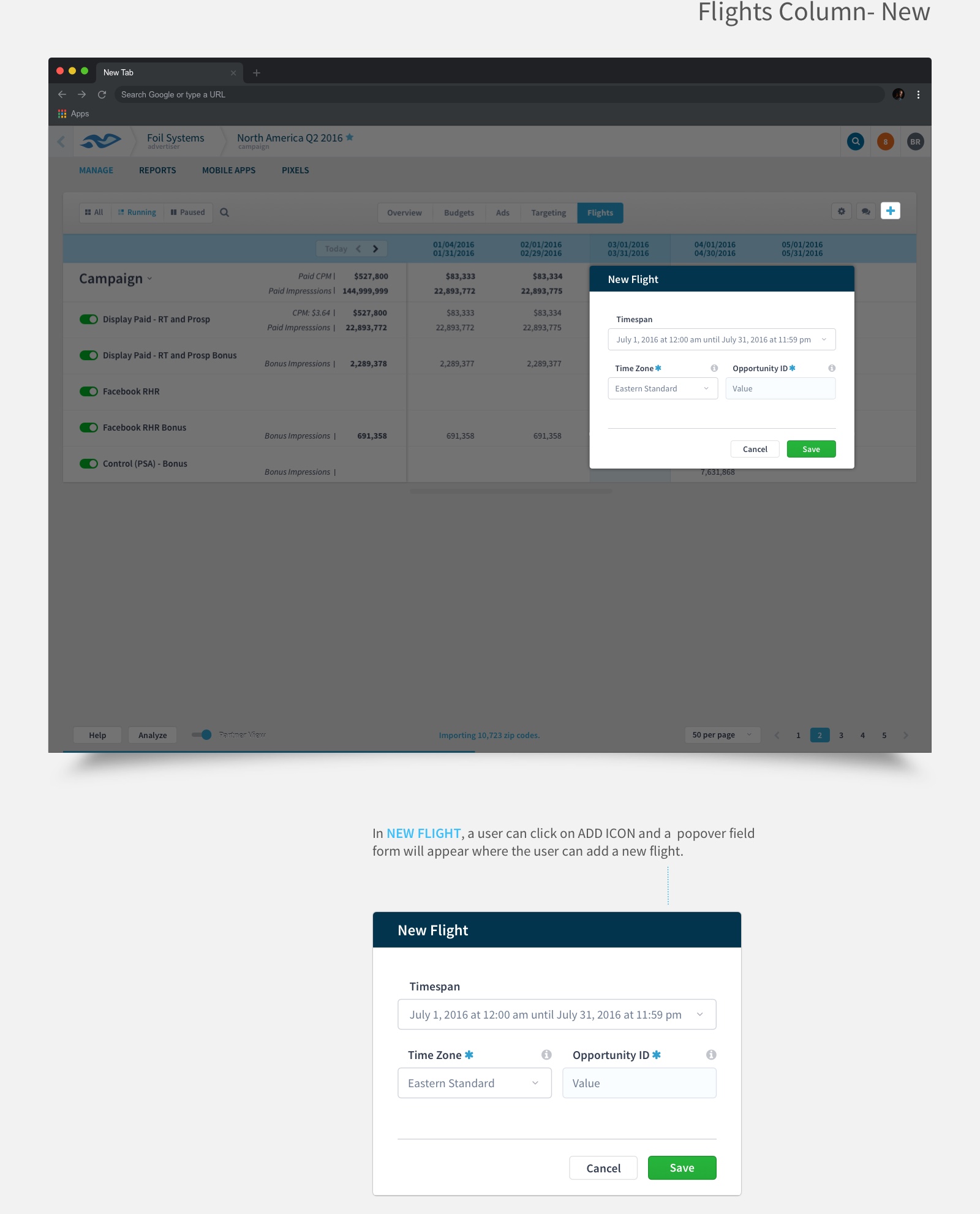Viewport: 980px width, 1214px height.
Task: Open the BR user avatar menu
Action: click(915, 141)
